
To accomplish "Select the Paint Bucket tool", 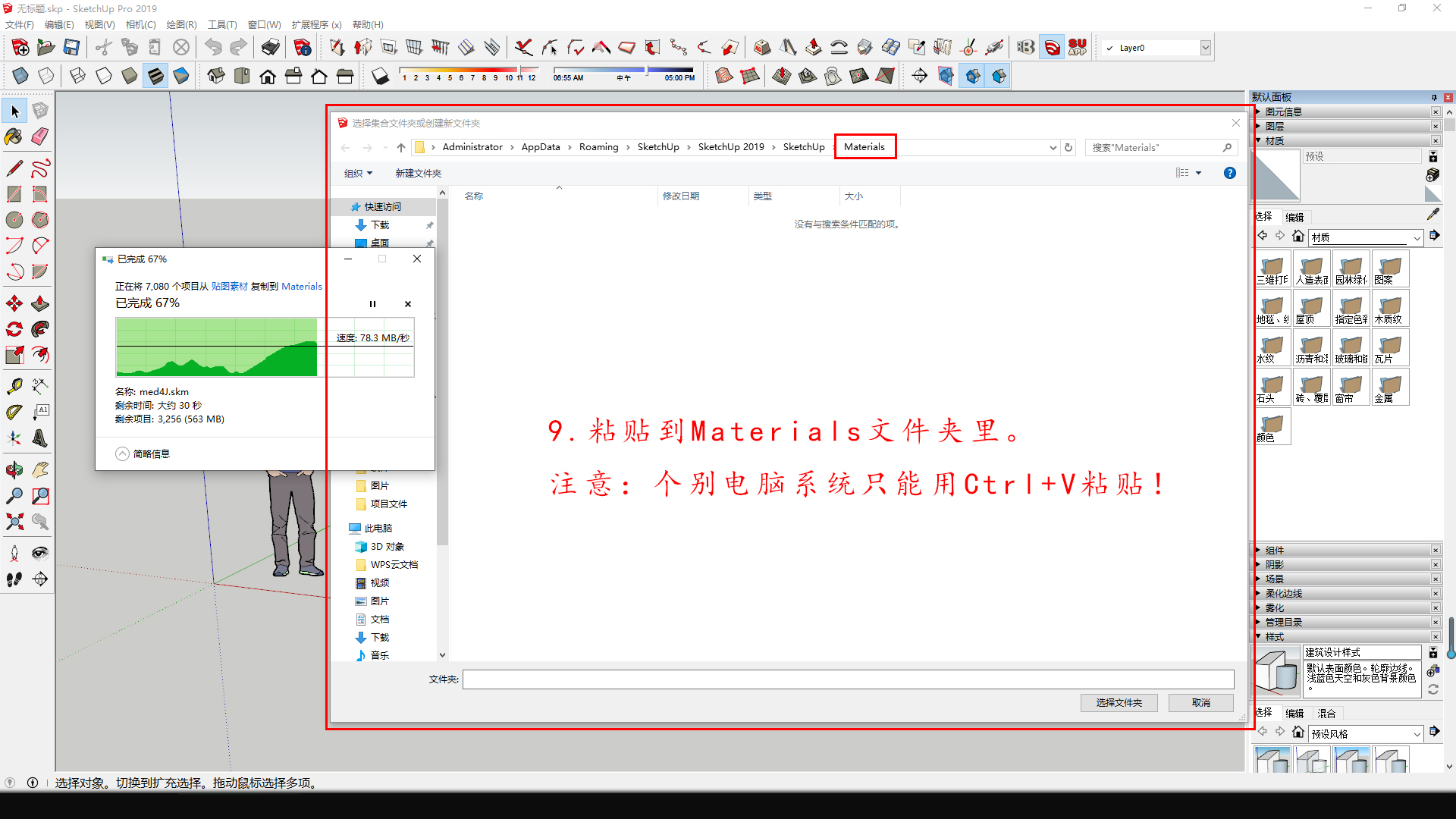I will 14,136.
